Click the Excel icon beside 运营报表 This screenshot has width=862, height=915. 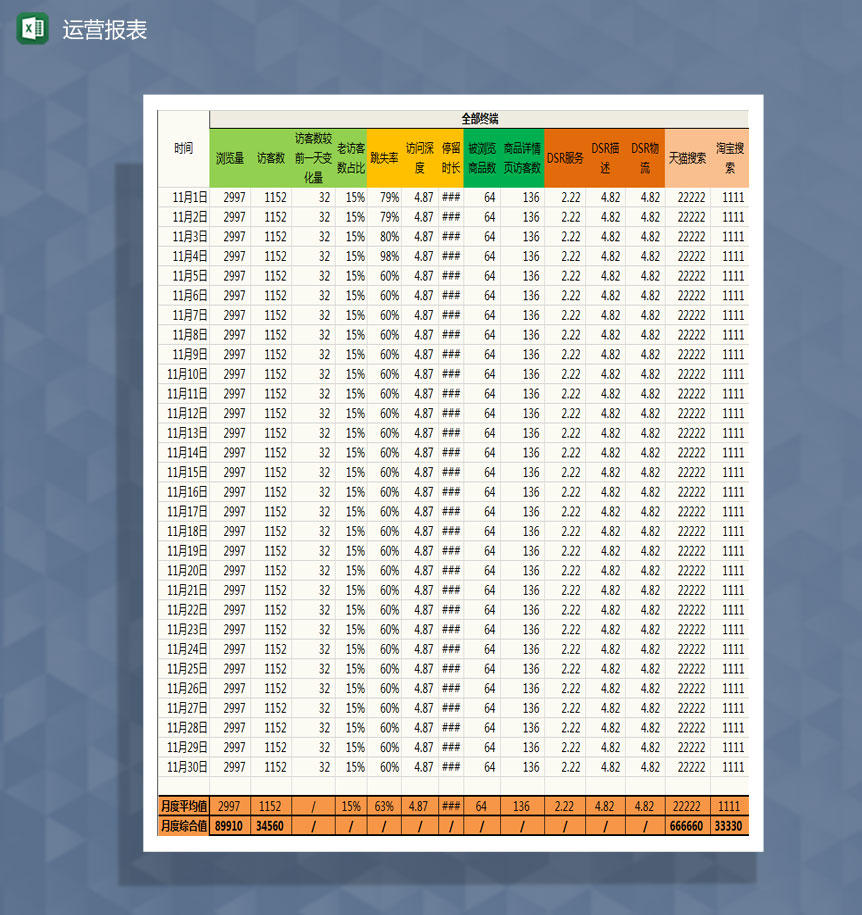pyautogui.click(x=32, y=29)
